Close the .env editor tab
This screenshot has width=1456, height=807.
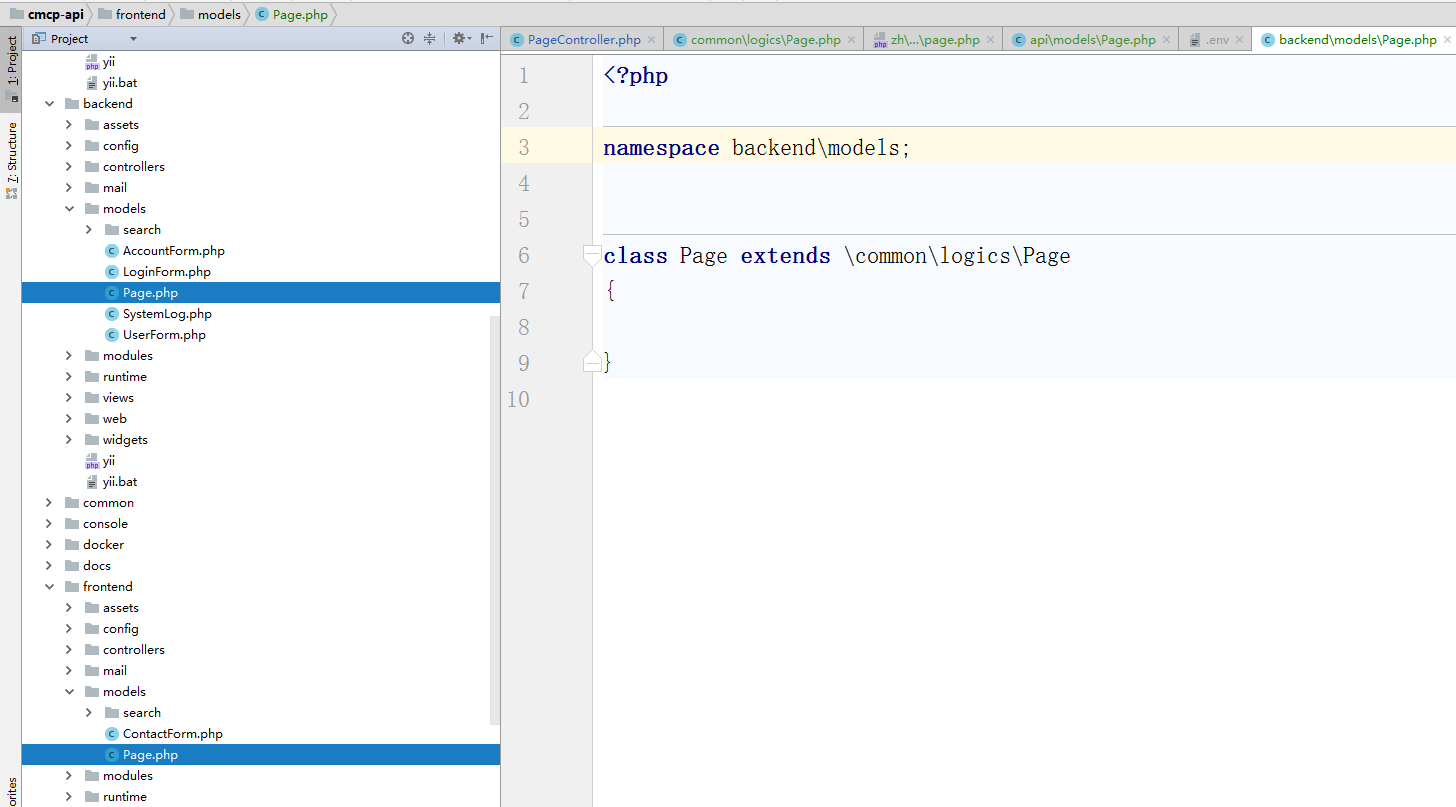1240,40
